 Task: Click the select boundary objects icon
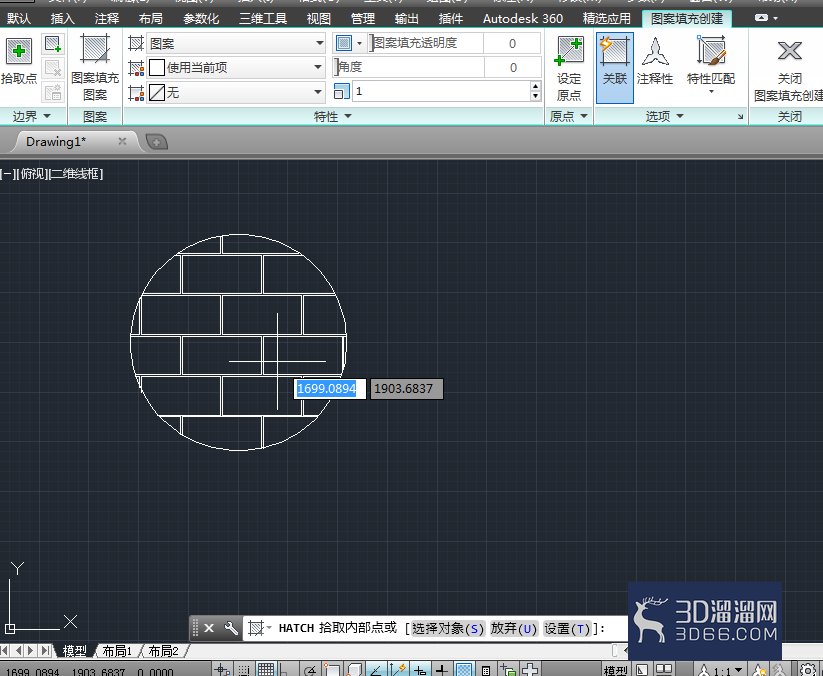52,45
